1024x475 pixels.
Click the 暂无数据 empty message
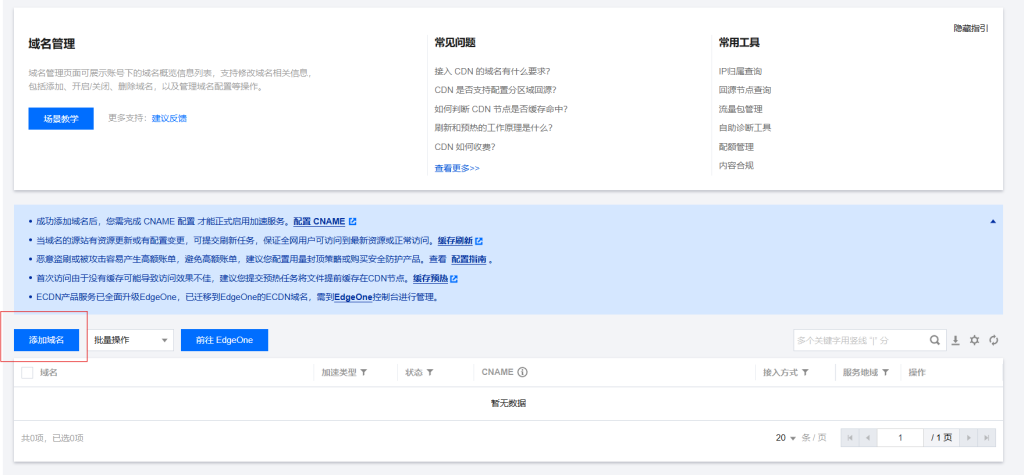point(508,403)
